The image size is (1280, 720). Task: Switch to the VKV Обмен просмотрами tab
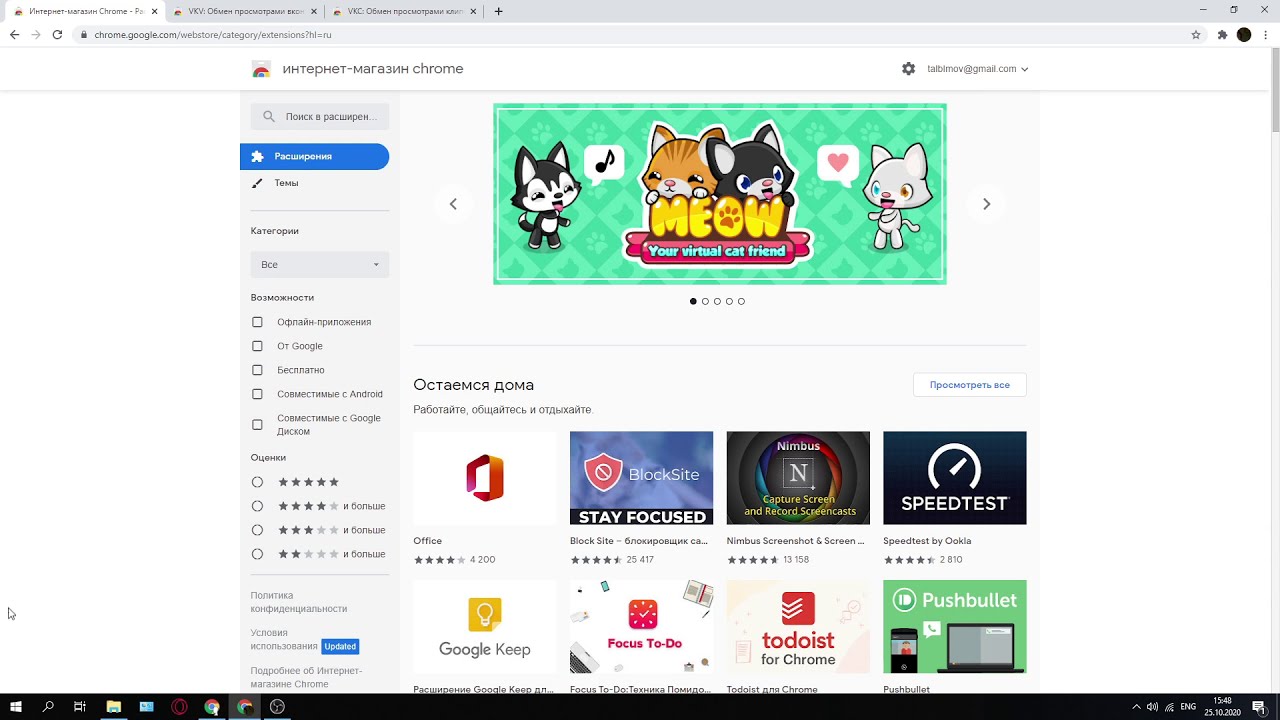tap(245, 12)
